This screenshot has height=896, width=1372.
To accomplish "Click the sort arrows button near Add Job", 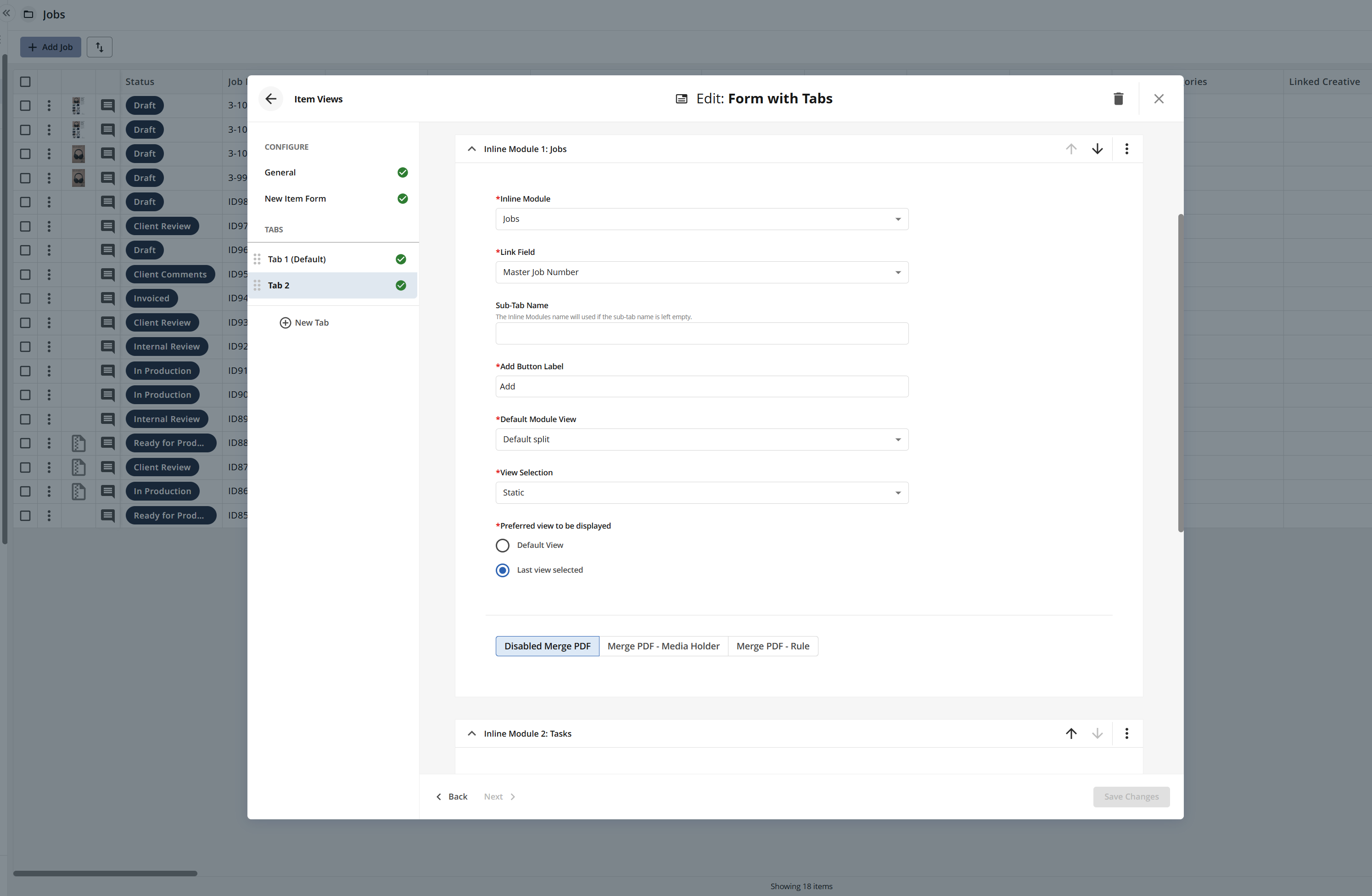I will [99, 47].
